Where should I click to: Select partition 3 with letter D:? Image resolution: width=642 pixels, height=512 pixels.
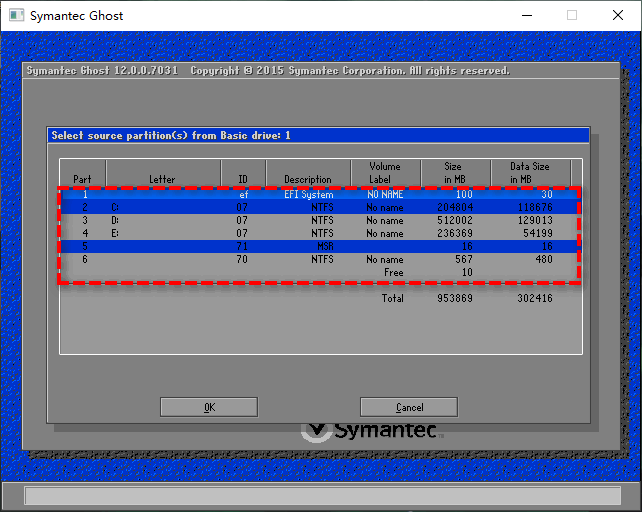point(320,220)
